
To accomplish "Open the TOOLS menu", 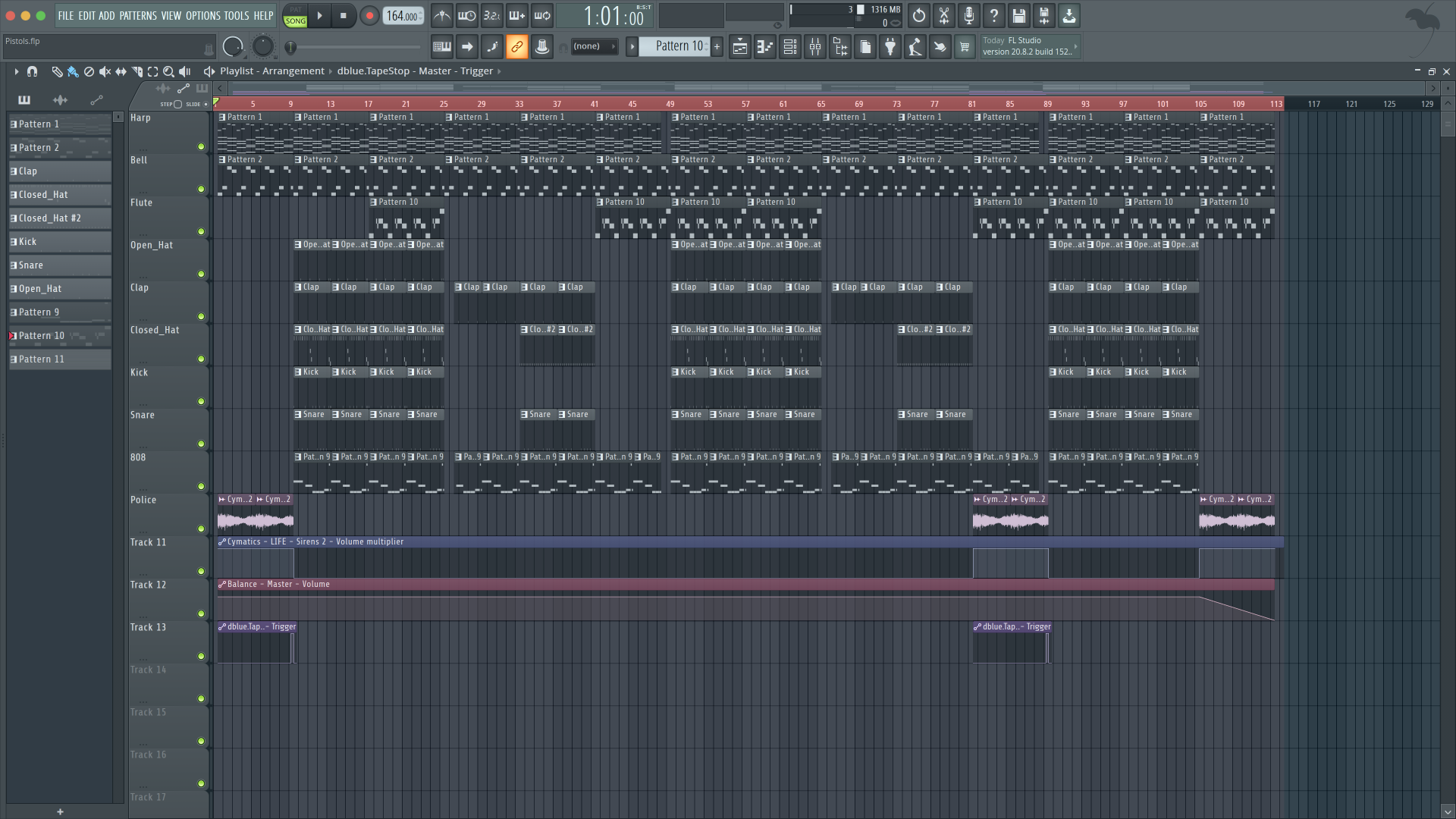I will pyautogui.click(x=237, y=15).
